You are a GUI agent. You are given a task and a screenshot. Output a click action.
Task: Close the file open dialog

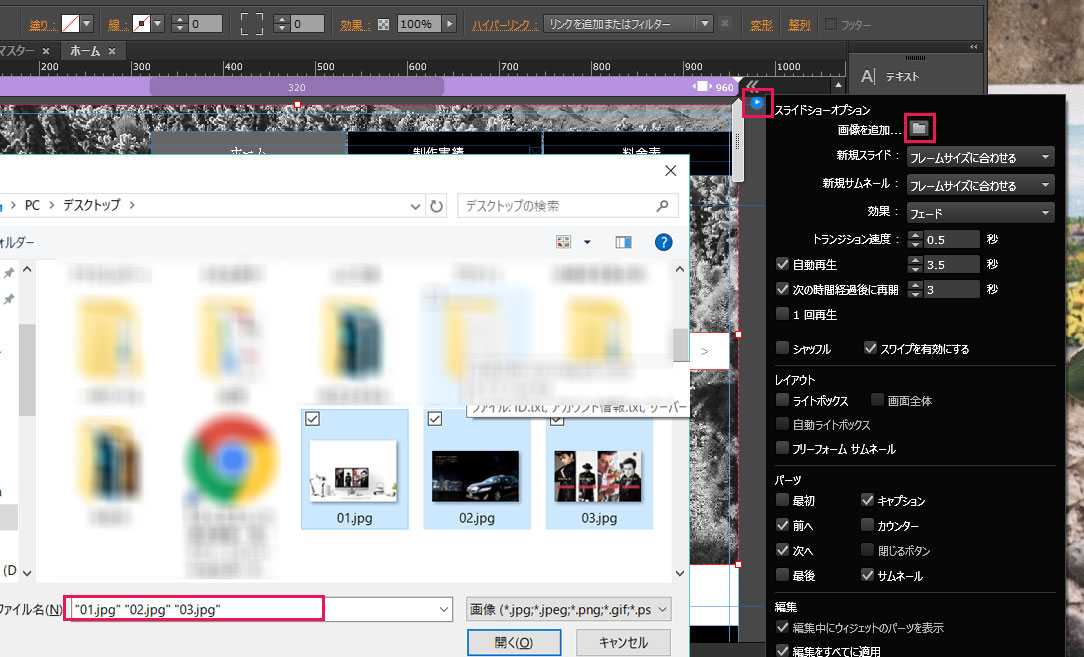[x=670, y=171]
